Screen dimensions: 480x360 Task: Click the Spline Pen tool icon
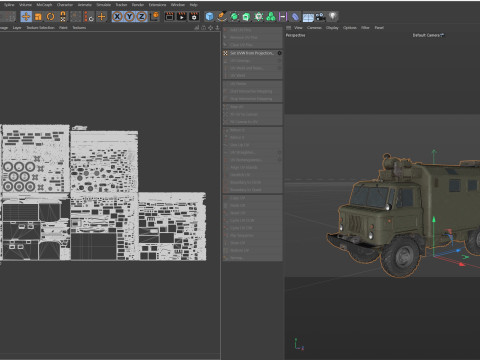coord(222,16)
